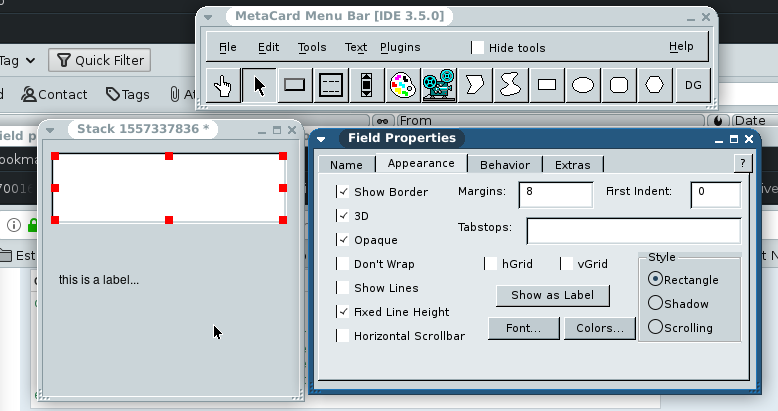The image size is (778, 411).
Task: Switch to the Behavior tab
Action: pos(505,165)
